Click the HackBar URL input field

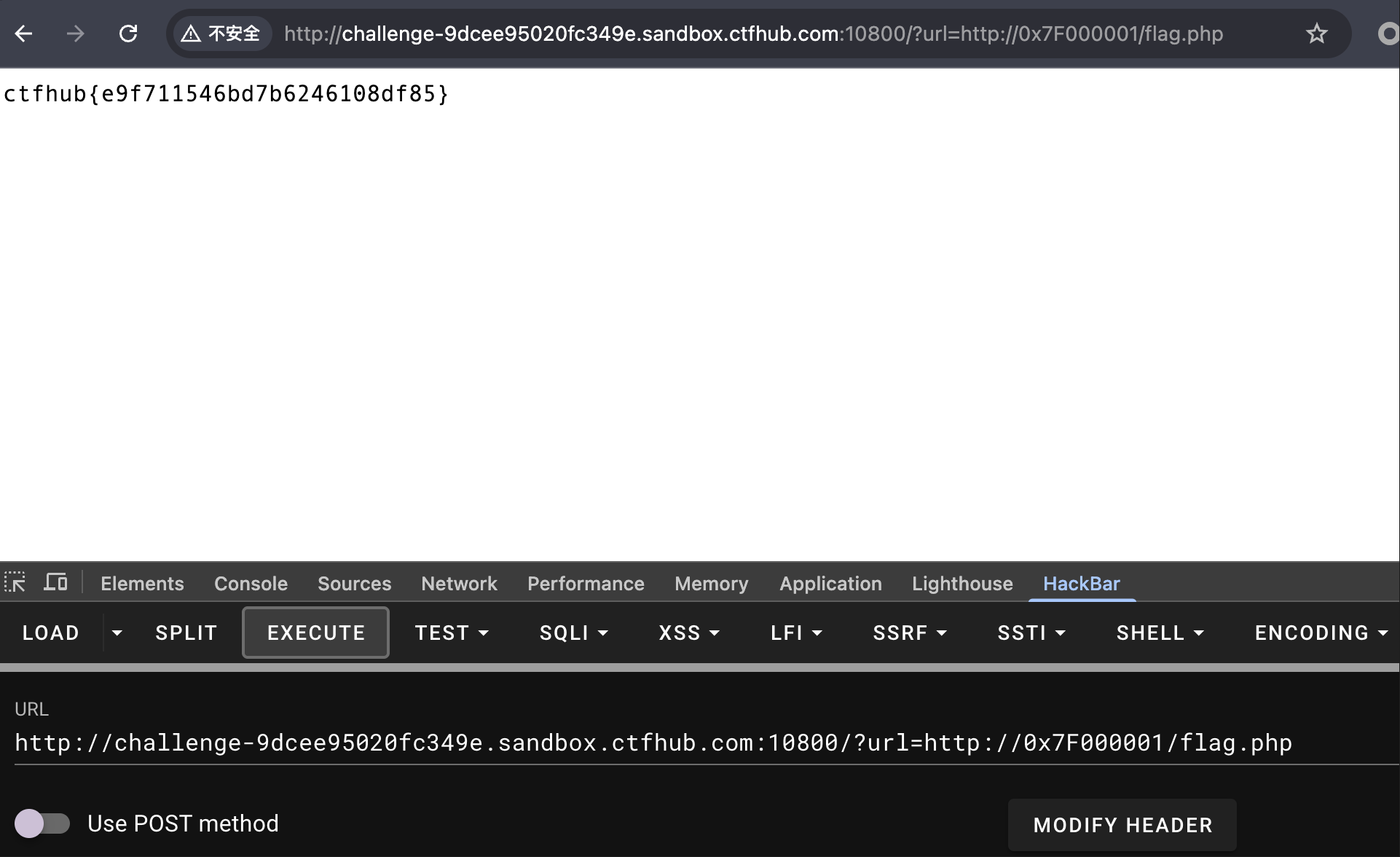tap(653, 743)
